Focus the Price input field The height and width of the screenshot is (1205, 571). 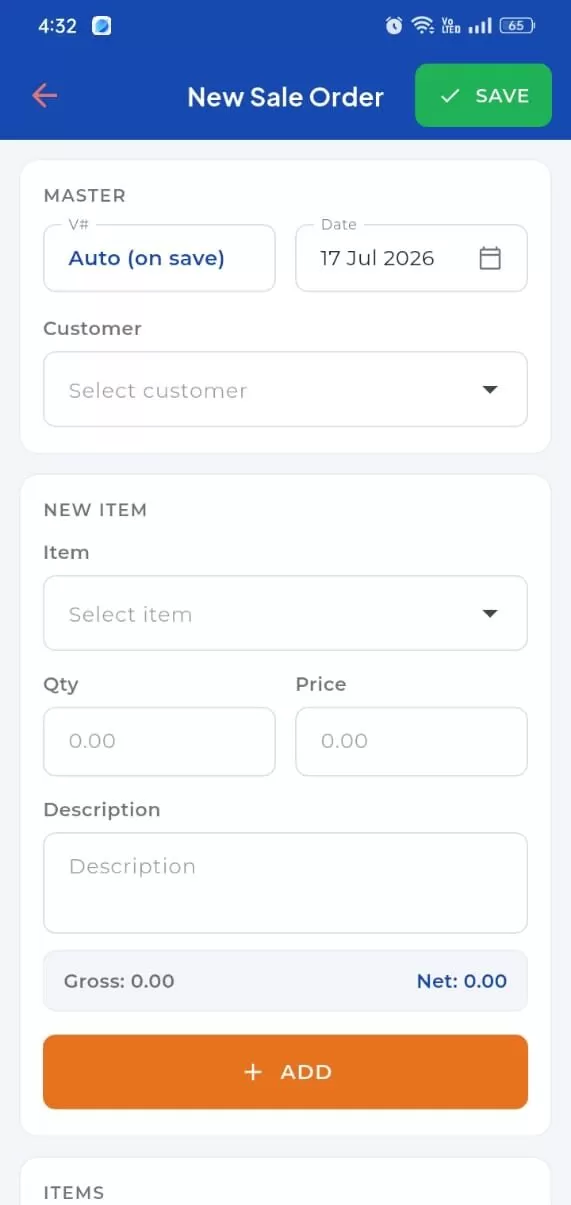coord(411,741)
